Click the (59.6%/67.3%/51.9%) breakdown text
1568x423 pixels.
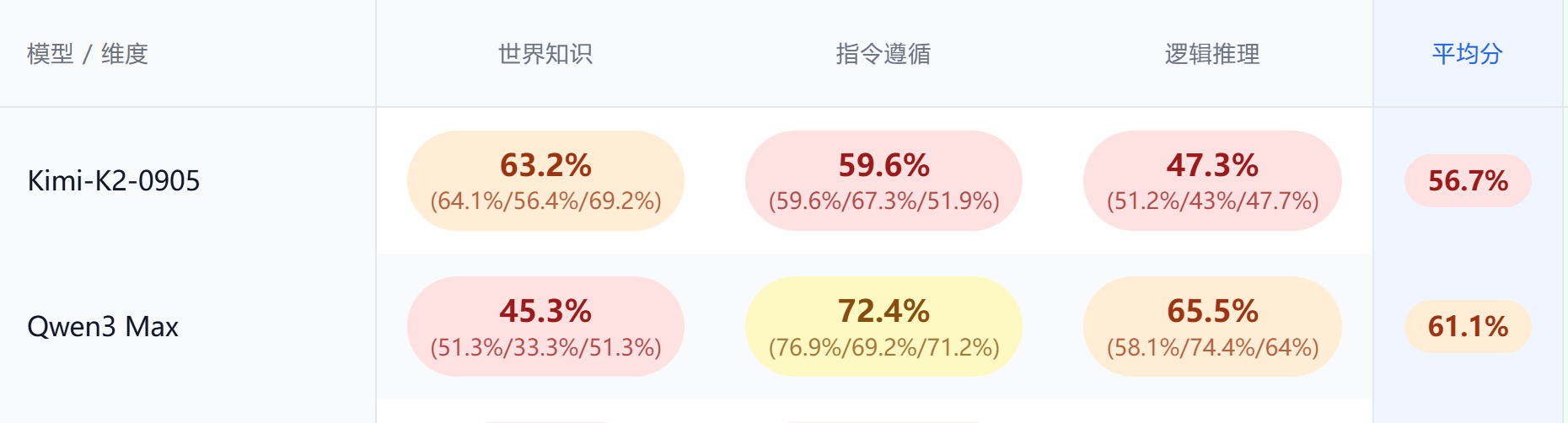(883, 201)
